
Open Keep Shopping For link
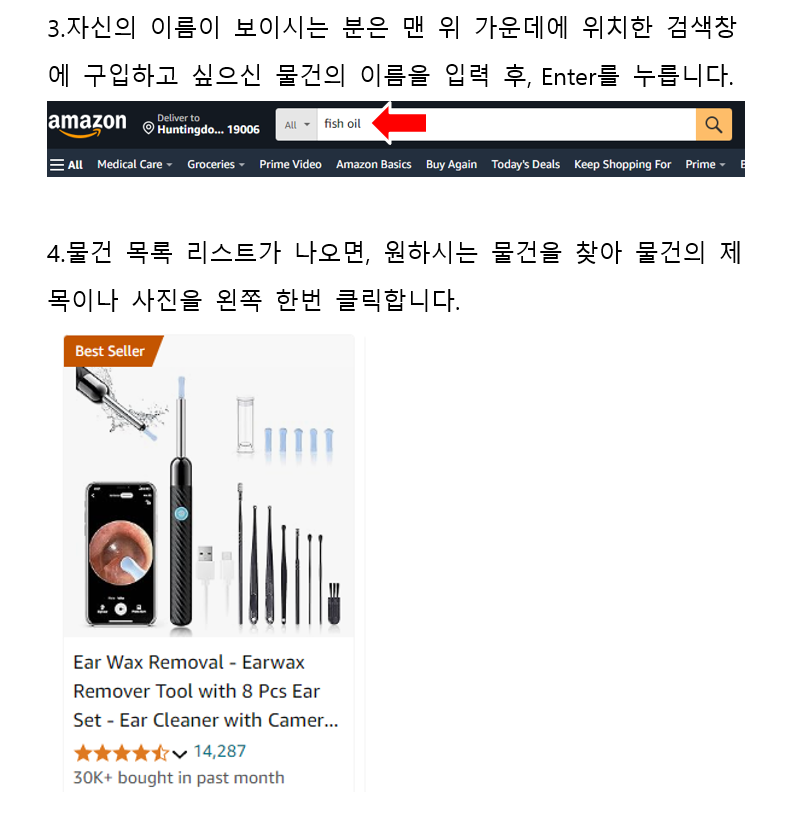pyautogui.click(x=622, y=164)
